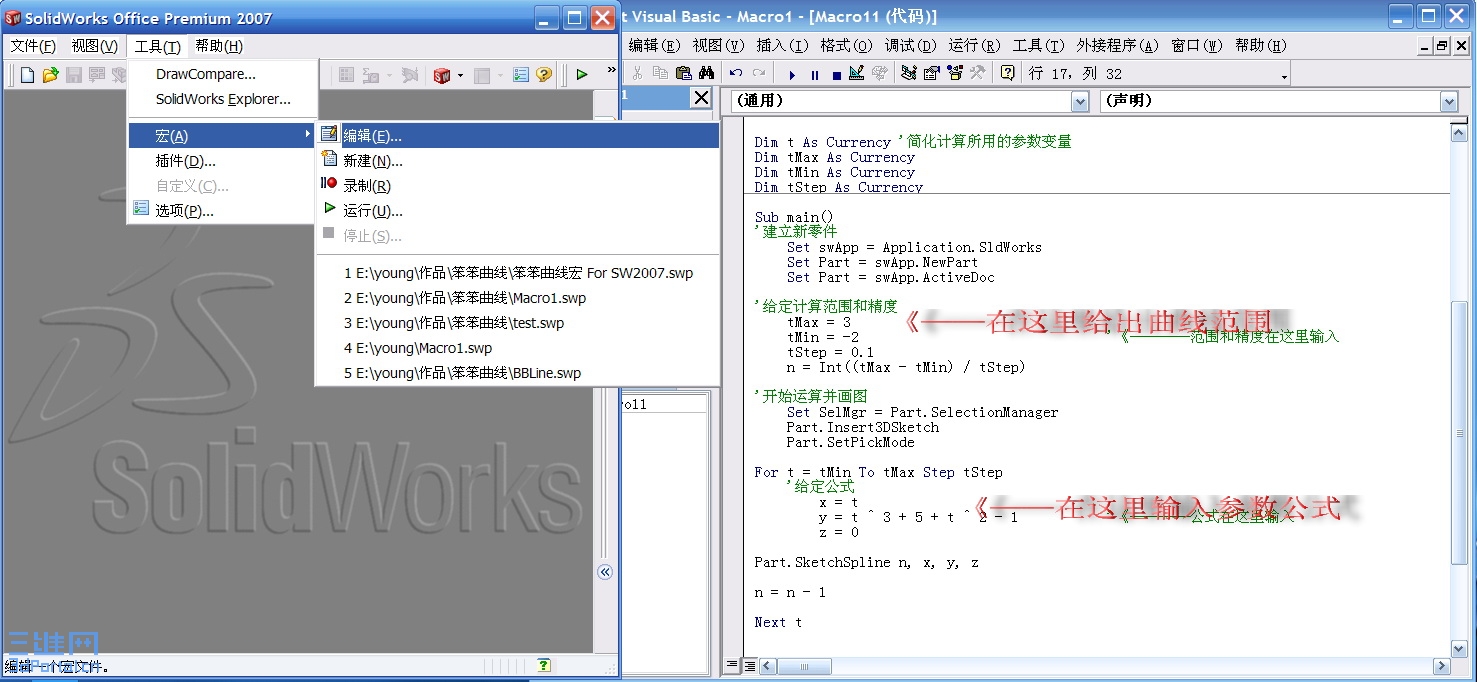Expand the 宏(A) submenu entry
The image size is (1477, 682).
(223, 135)
